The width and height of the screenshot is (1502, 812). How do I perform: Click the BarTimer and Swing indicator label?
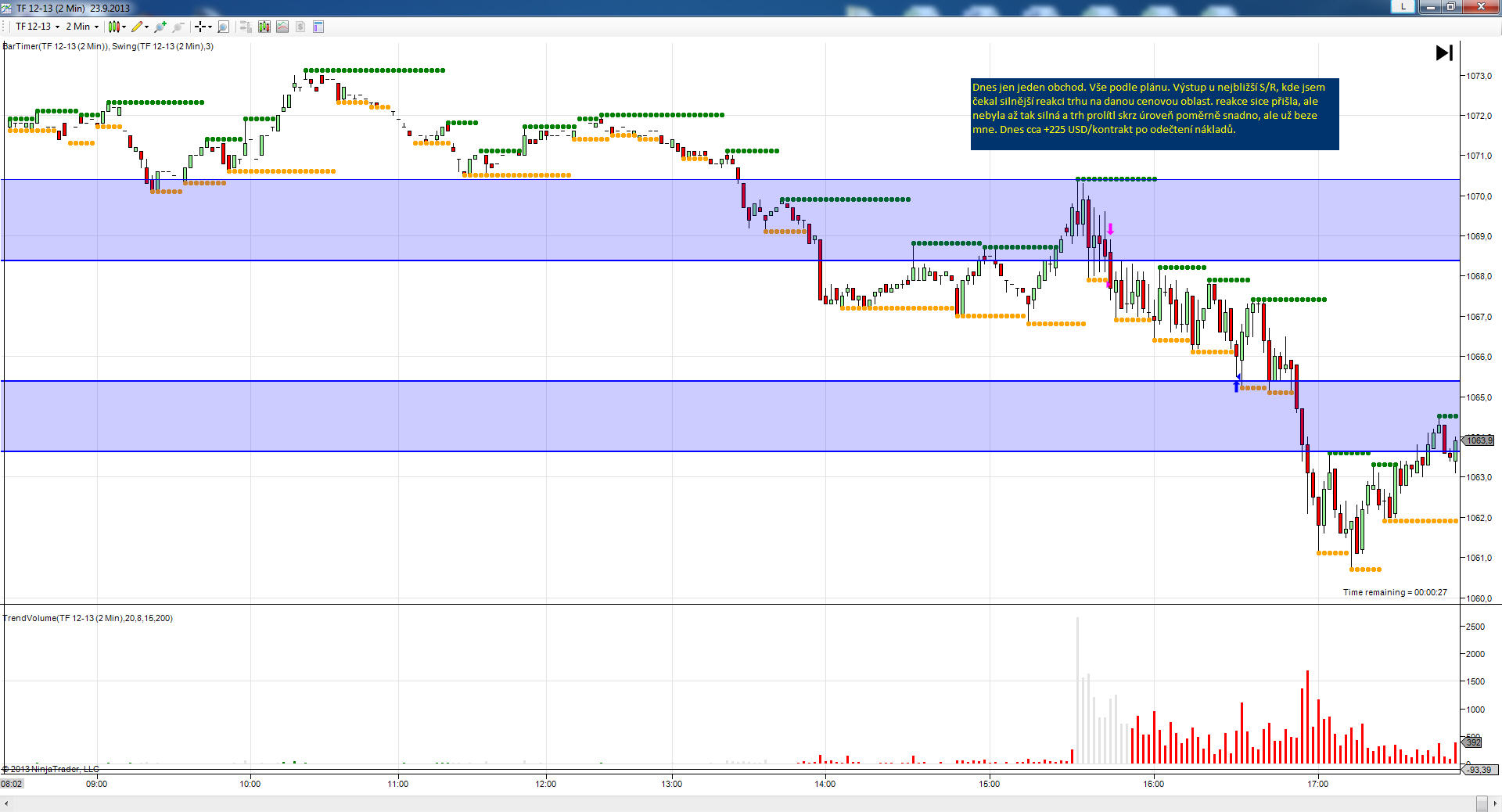[108, 46]
